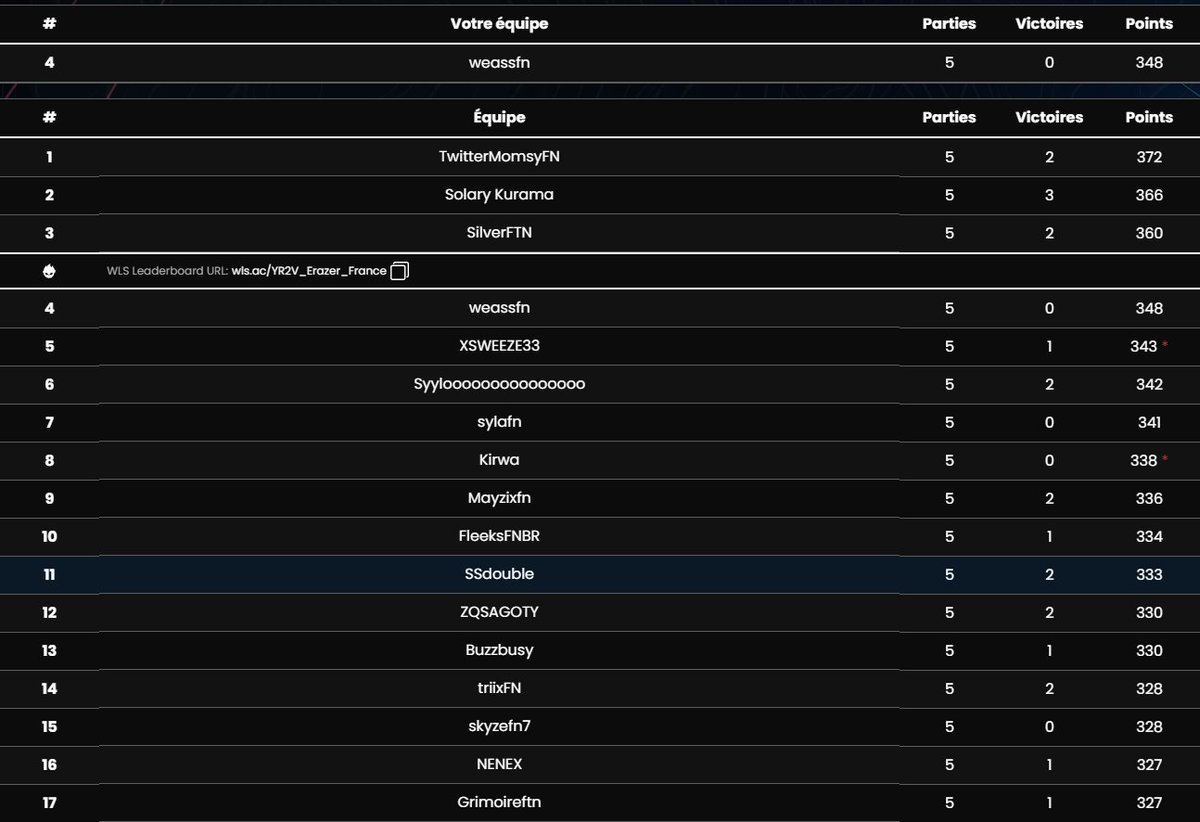Select team FleeksFNBR
Image resolution: width=1200 pixels, height=822 pixels.
(x=499, y=536)
